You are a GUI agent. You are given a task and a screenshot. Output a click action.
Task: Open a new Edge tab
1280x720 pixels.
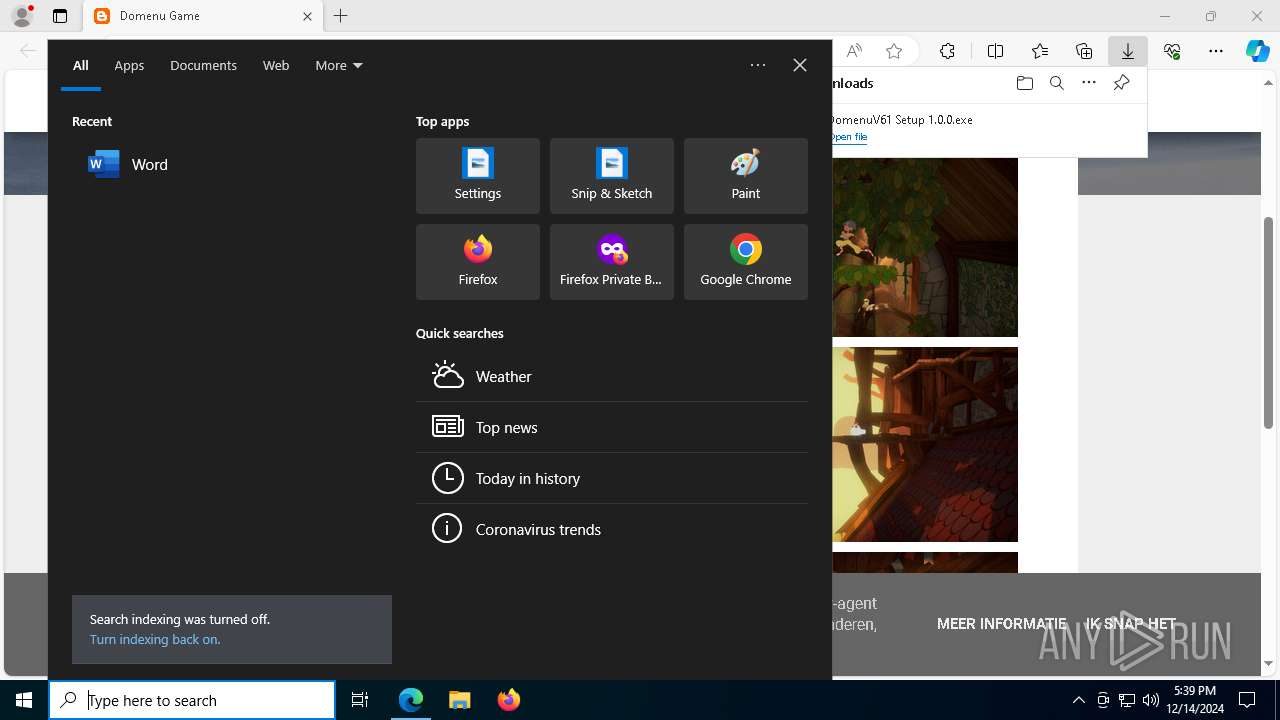(x=340, y=16)
